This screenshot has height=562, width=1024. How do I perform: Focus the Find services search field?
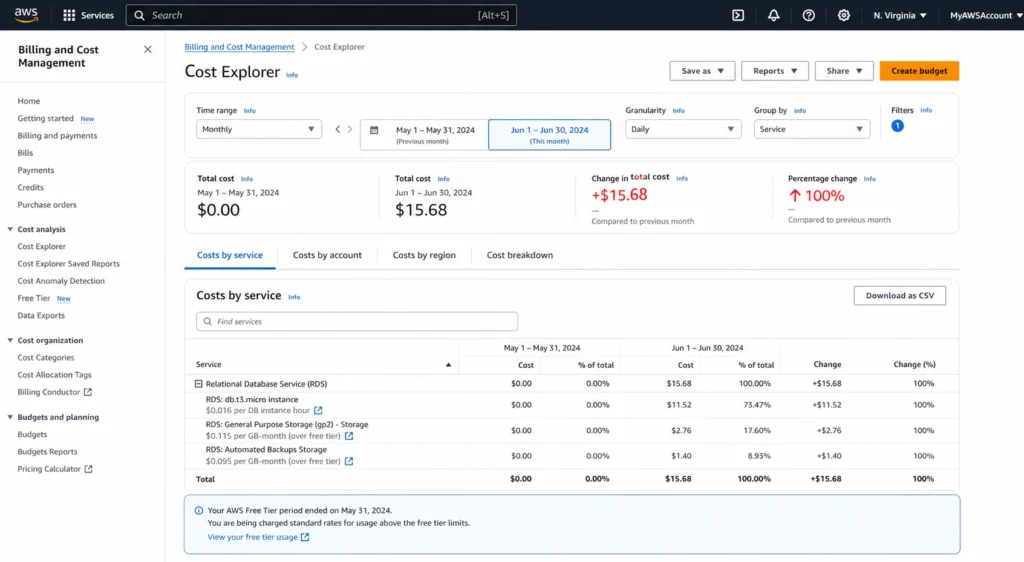[x=357, y=321]
